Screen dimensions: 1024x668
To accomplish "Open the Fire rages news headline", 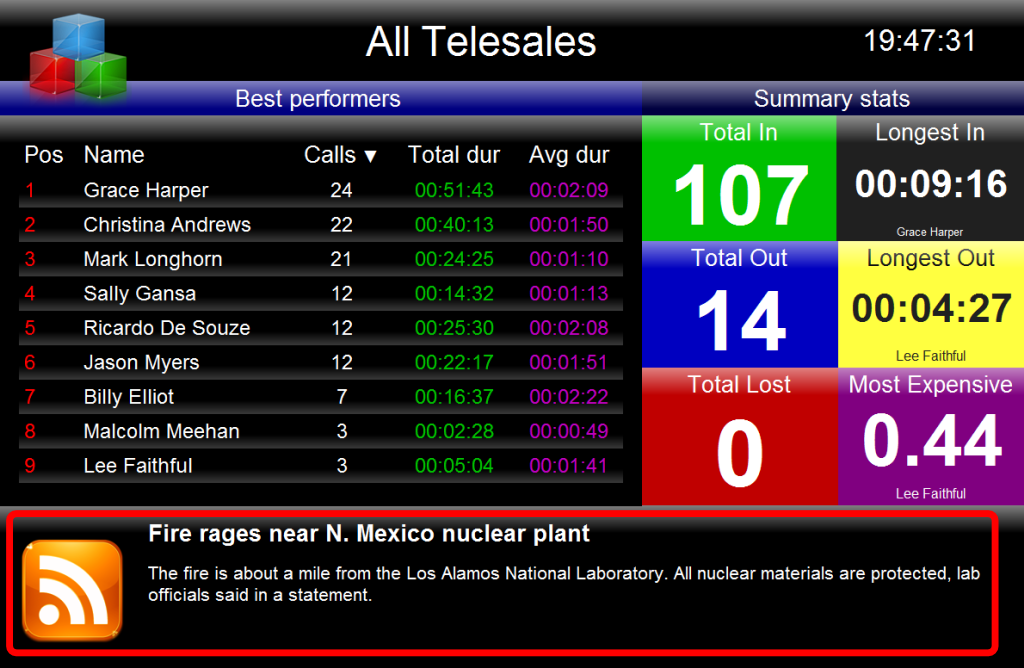I will pos(369,534).
